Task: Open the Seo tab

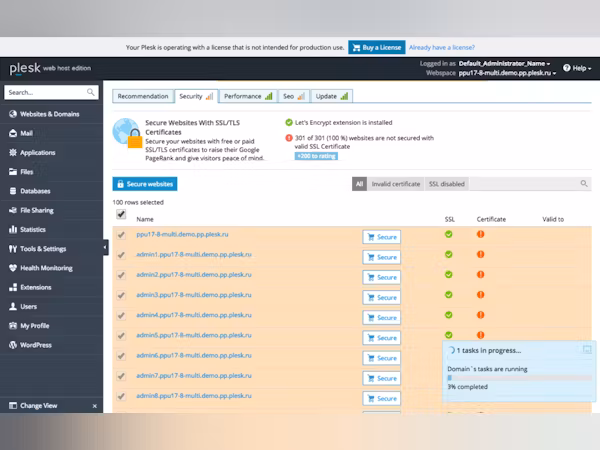Action: pos(294,96)
